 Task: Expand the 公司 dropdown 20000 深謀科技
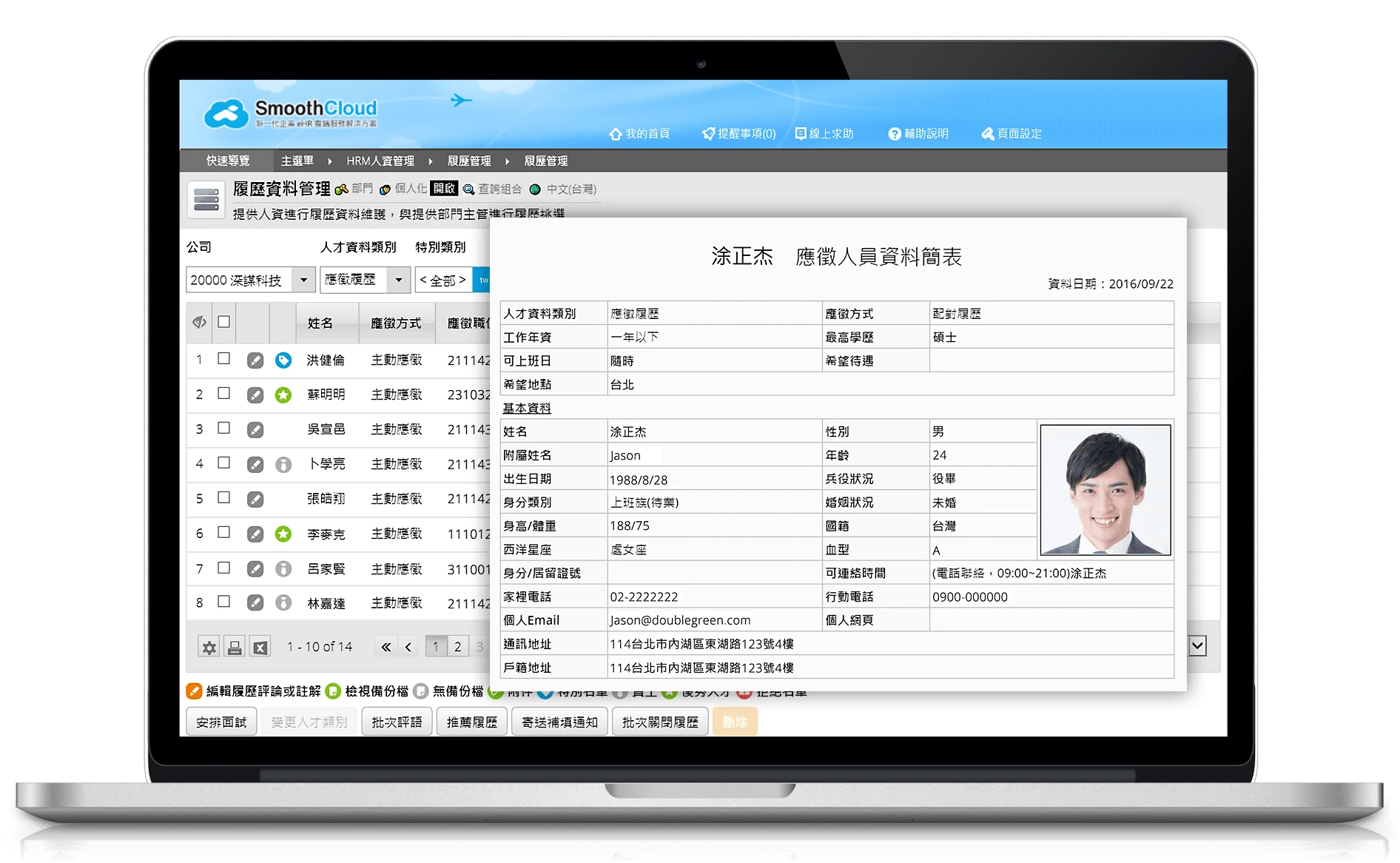coord(303,280)
